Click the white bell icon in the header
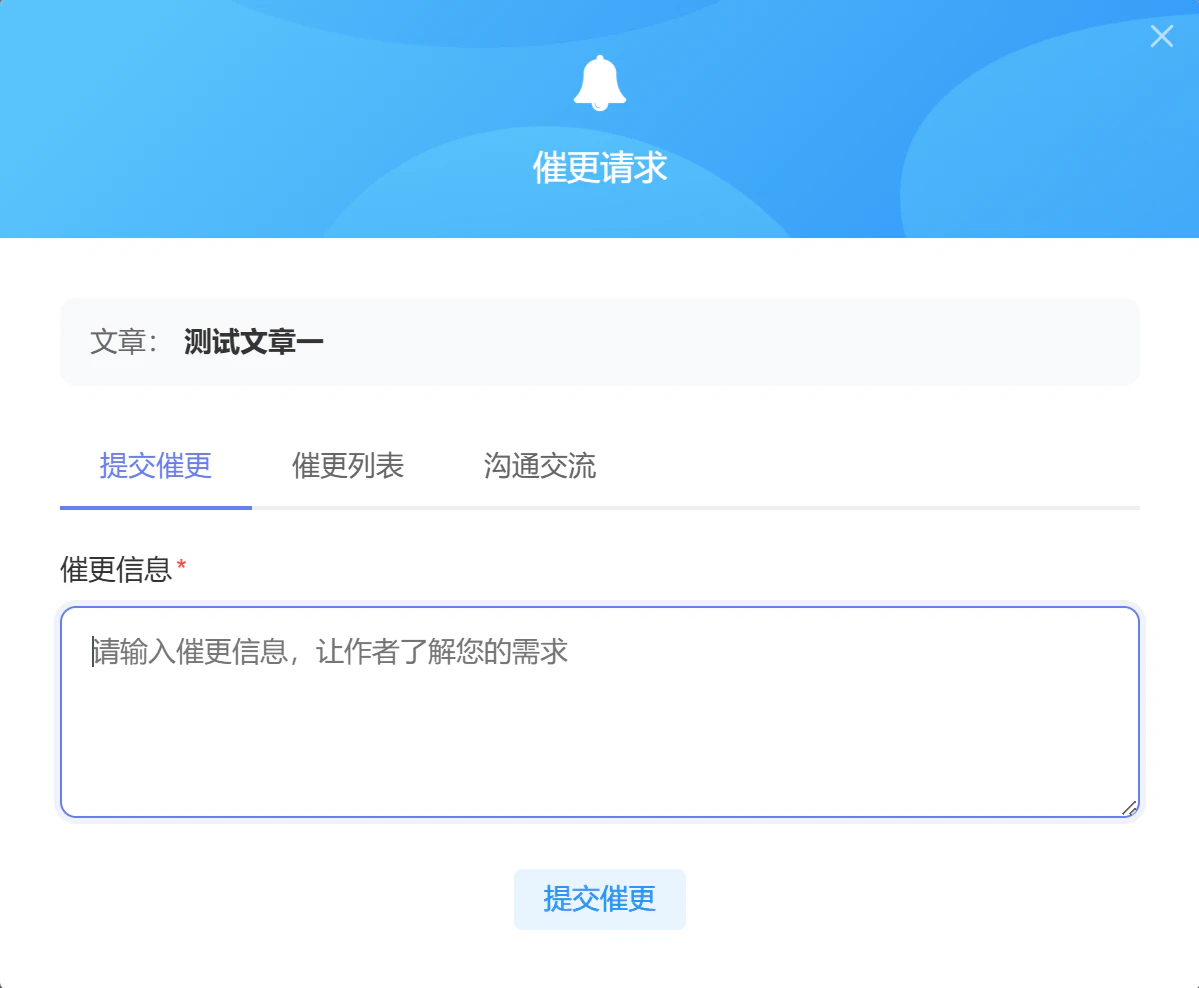 click(600, 83)
